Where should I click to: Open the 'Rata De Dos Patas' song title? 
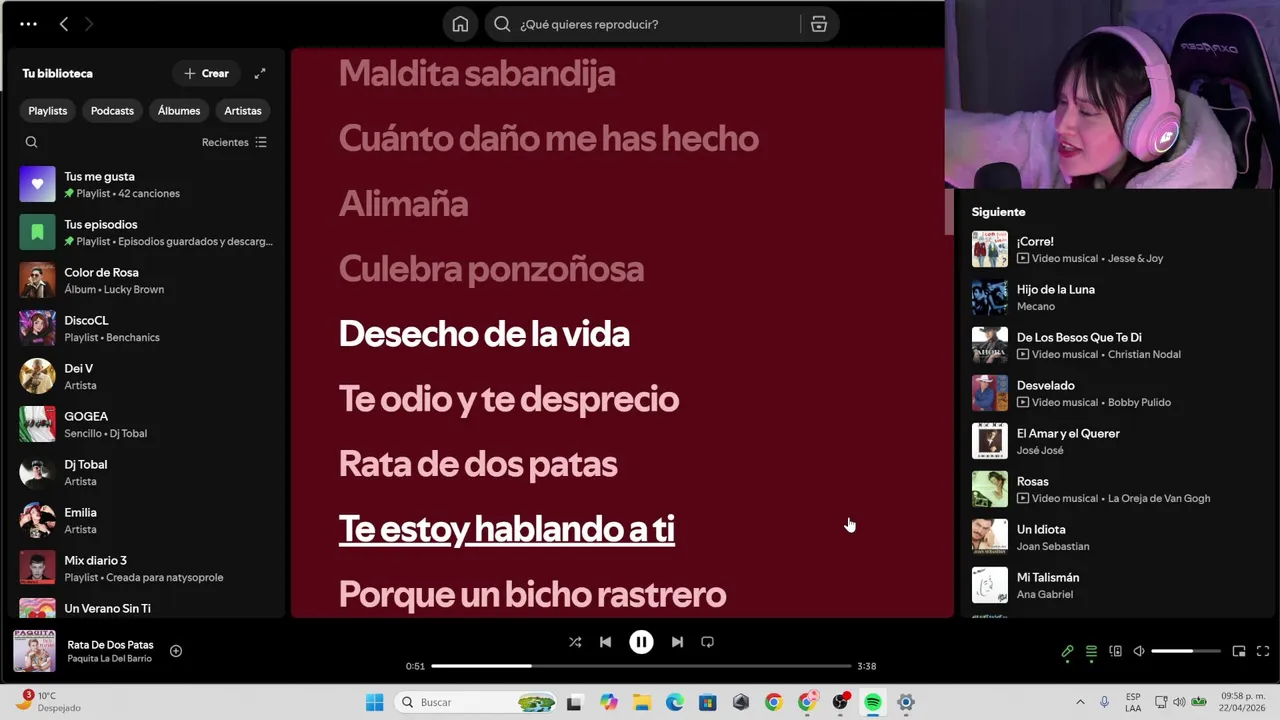coord(110,645)
